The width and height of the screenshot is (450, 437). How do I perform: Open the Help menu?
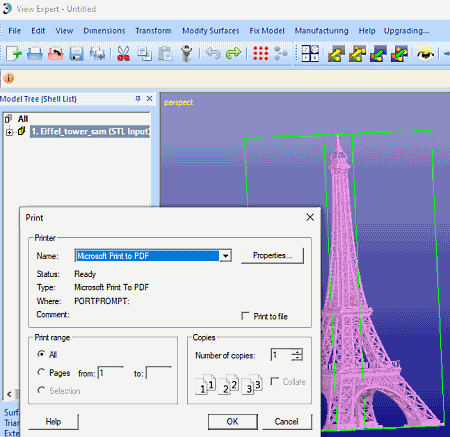367,31
